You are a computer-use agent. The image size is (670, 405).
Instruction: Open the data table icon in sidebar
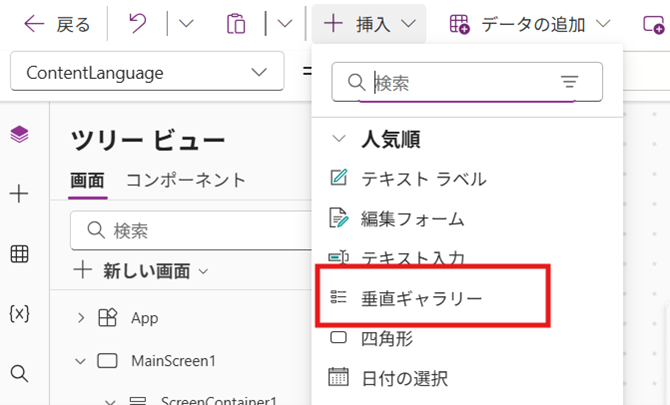tap(19, 254)
